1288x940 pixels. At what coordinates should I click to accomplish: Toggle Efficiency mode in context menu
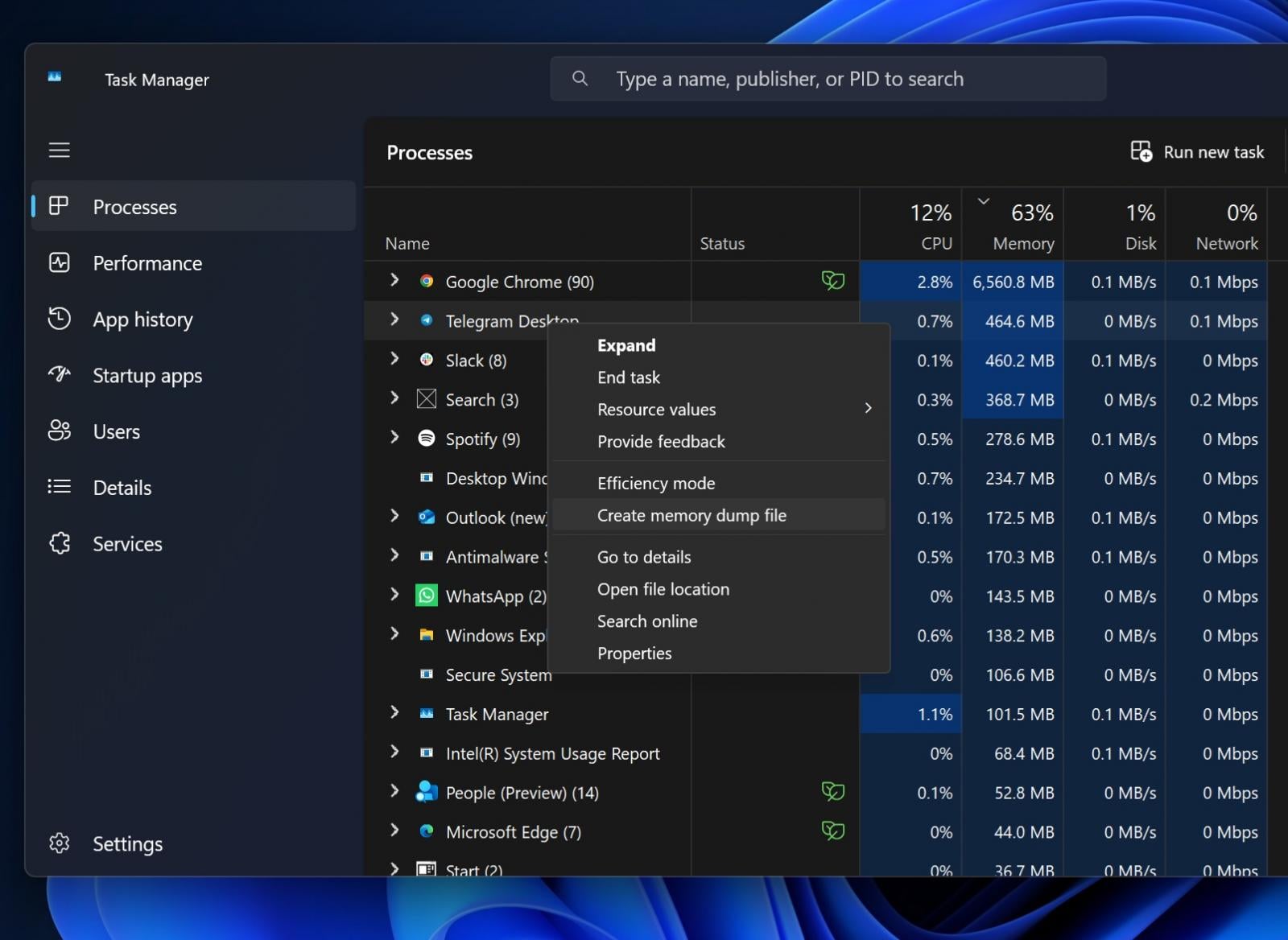pyautogui.click(x=655, y=484)
